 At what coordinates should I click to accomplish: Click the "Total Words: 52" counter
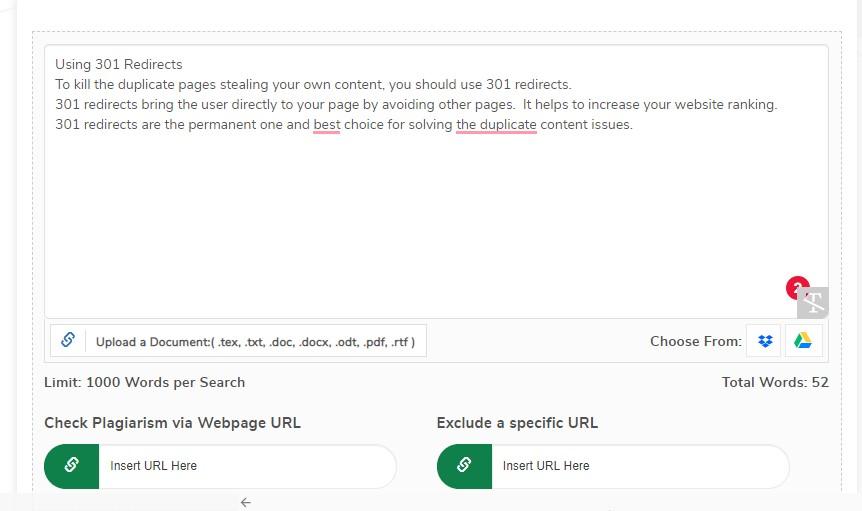coord(775,382)
